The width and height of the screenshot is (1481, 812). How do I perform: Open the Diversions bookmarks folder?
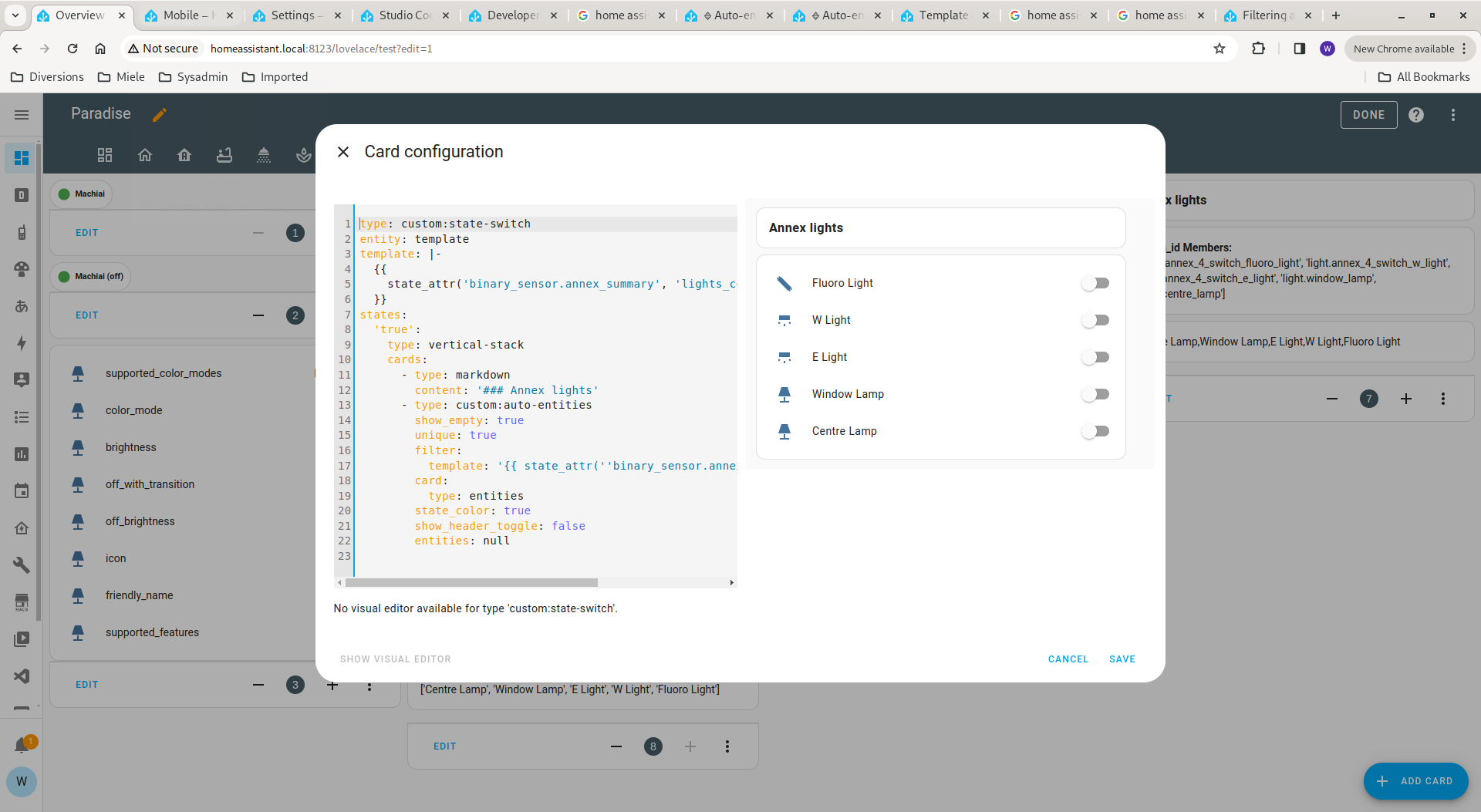(48, 77)
